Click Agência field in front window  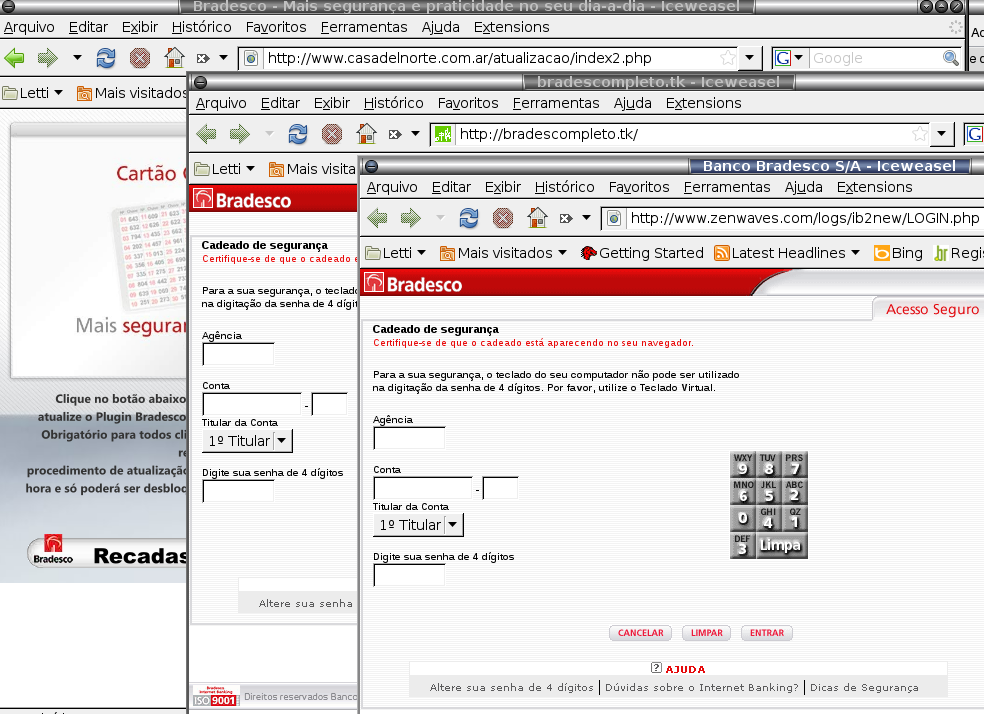(409, 438)
